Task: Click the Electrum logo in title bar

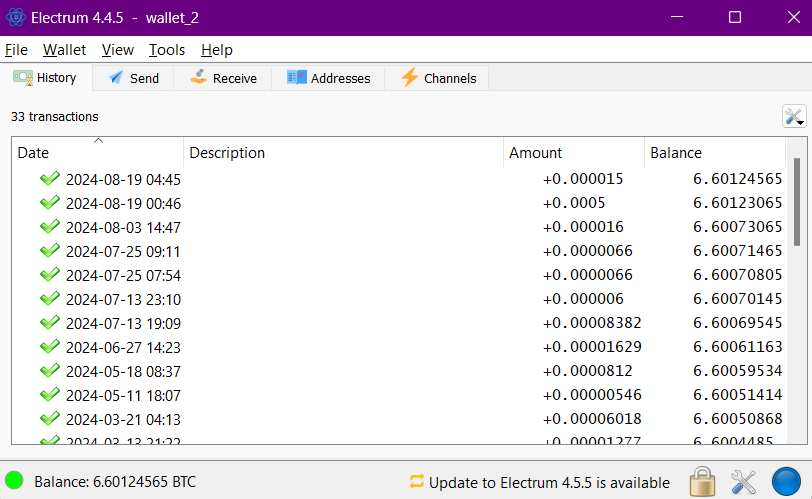Action: point(16,17)
